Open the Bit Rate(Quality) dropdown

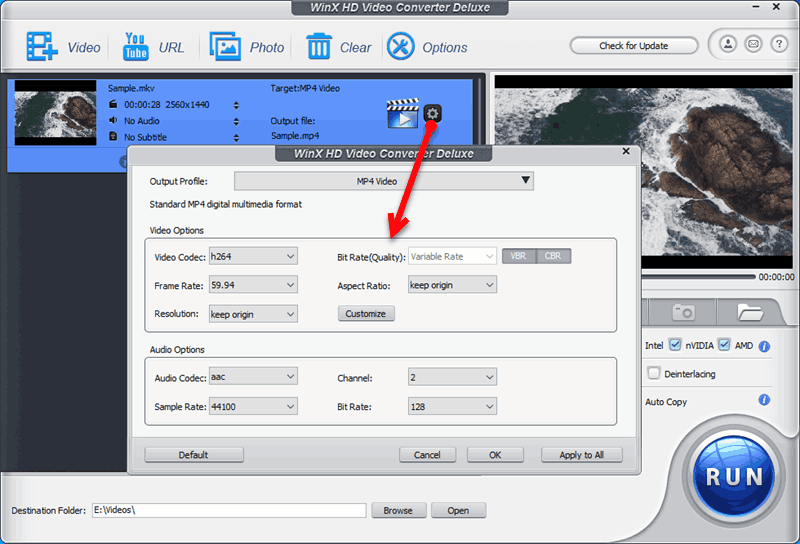[452, 256]
